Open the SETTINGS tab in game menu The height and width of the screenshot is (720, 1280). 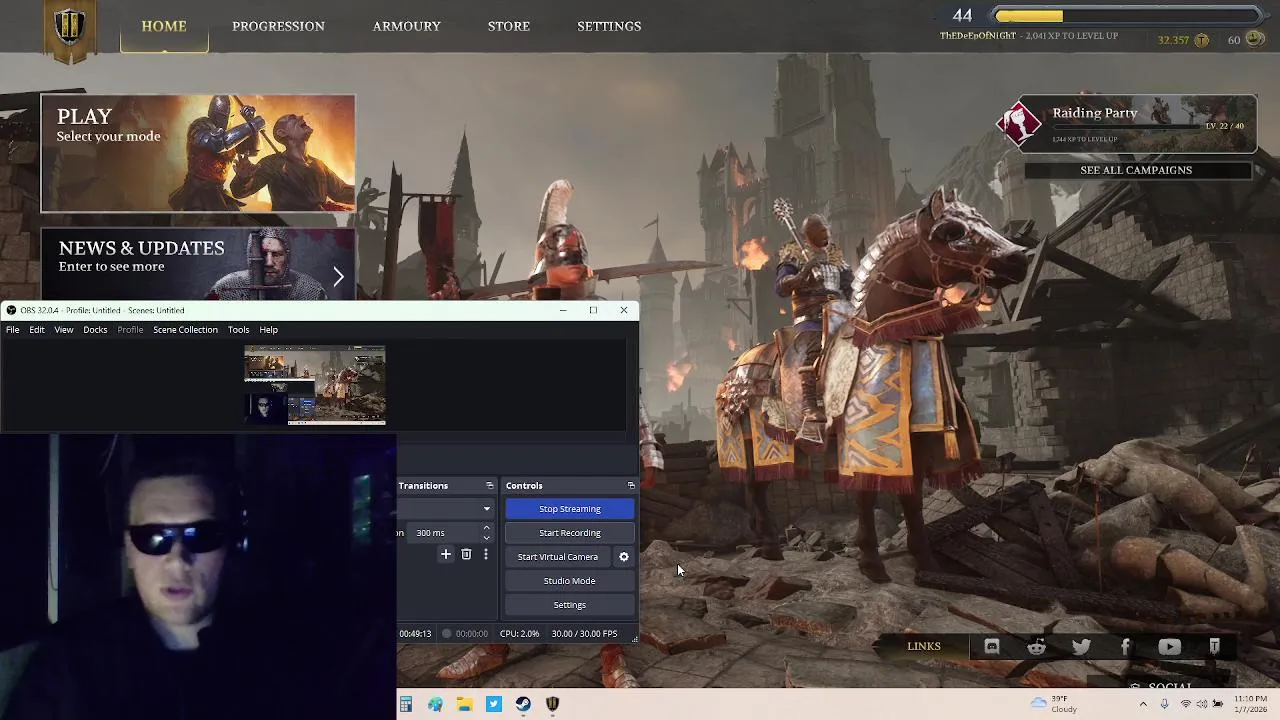click(x=609, y=26)
